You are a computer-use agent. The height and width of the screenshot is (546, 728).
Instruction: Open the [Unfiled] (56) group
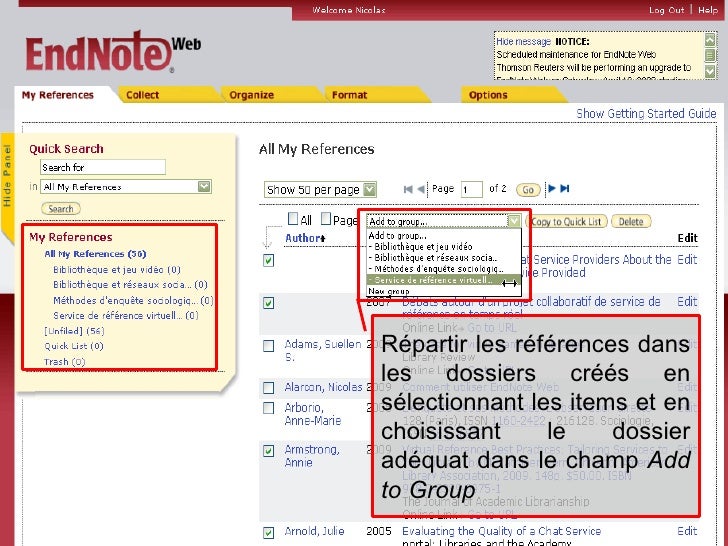click(74, 331)
